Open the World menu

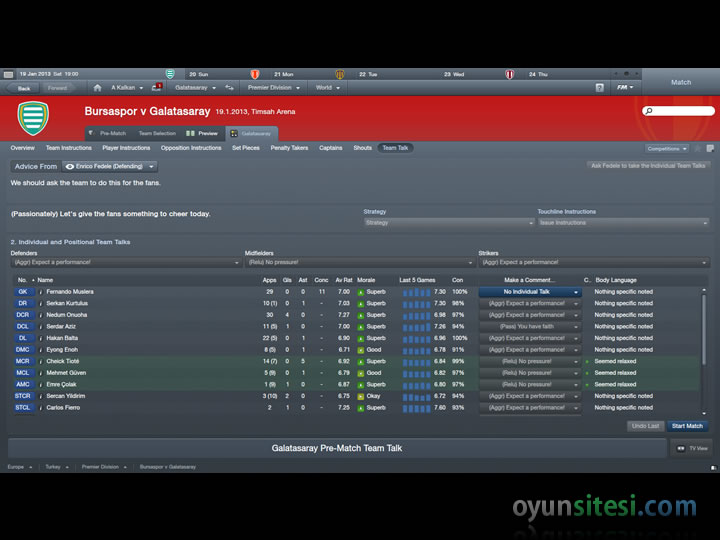tap(327, 88)
